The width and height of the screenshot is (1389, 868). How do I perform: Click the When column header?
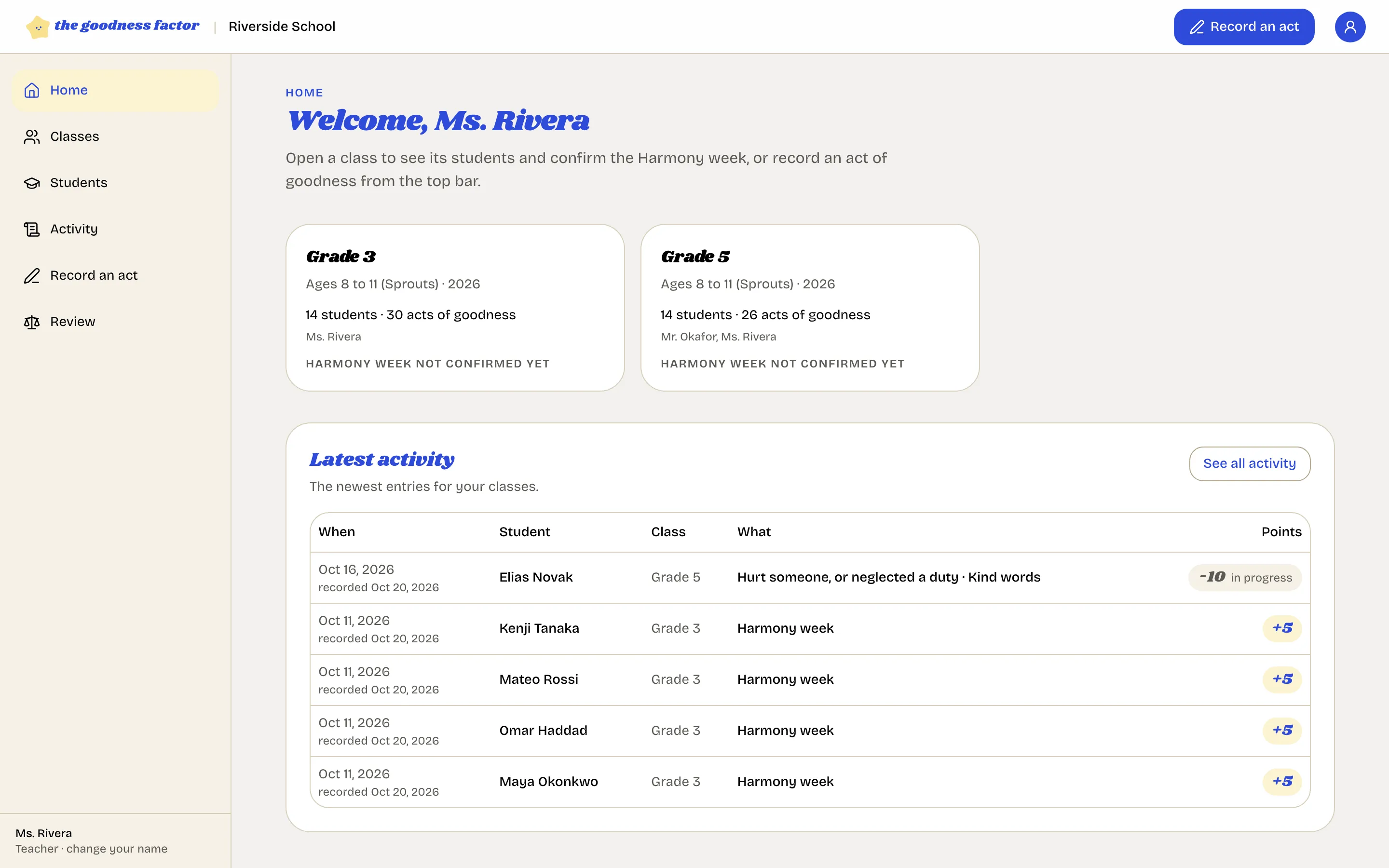tap(337, 531)
